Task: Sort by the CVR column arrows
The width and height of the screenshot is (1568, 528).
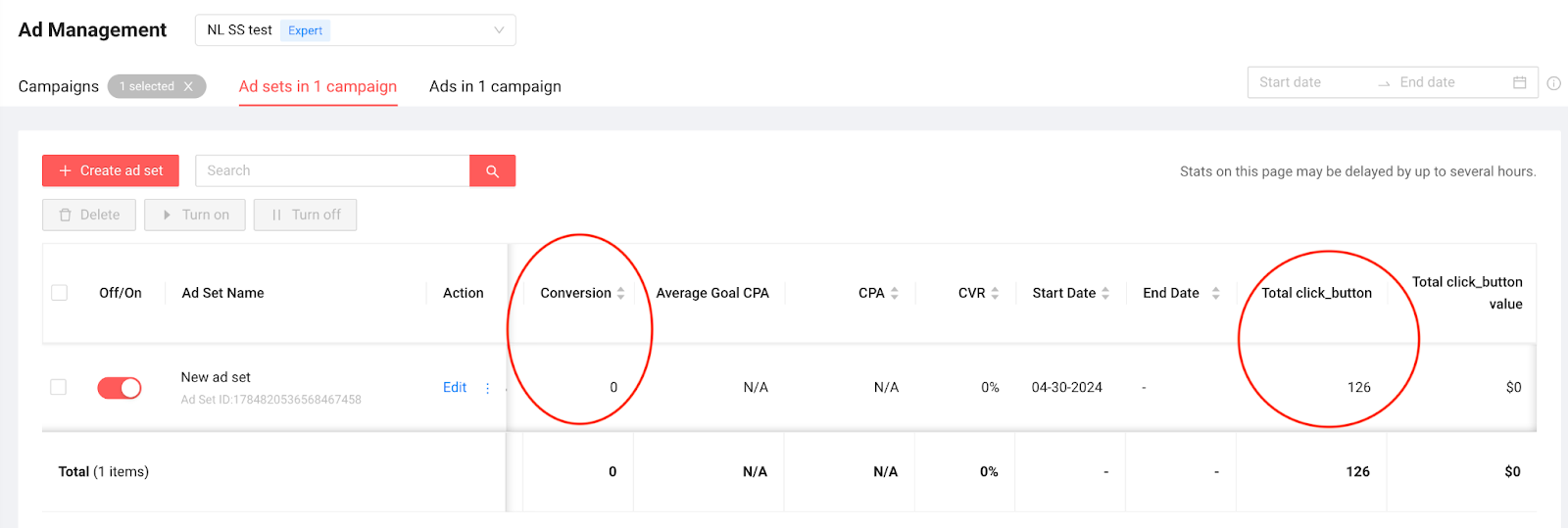Action: point(995,293)
